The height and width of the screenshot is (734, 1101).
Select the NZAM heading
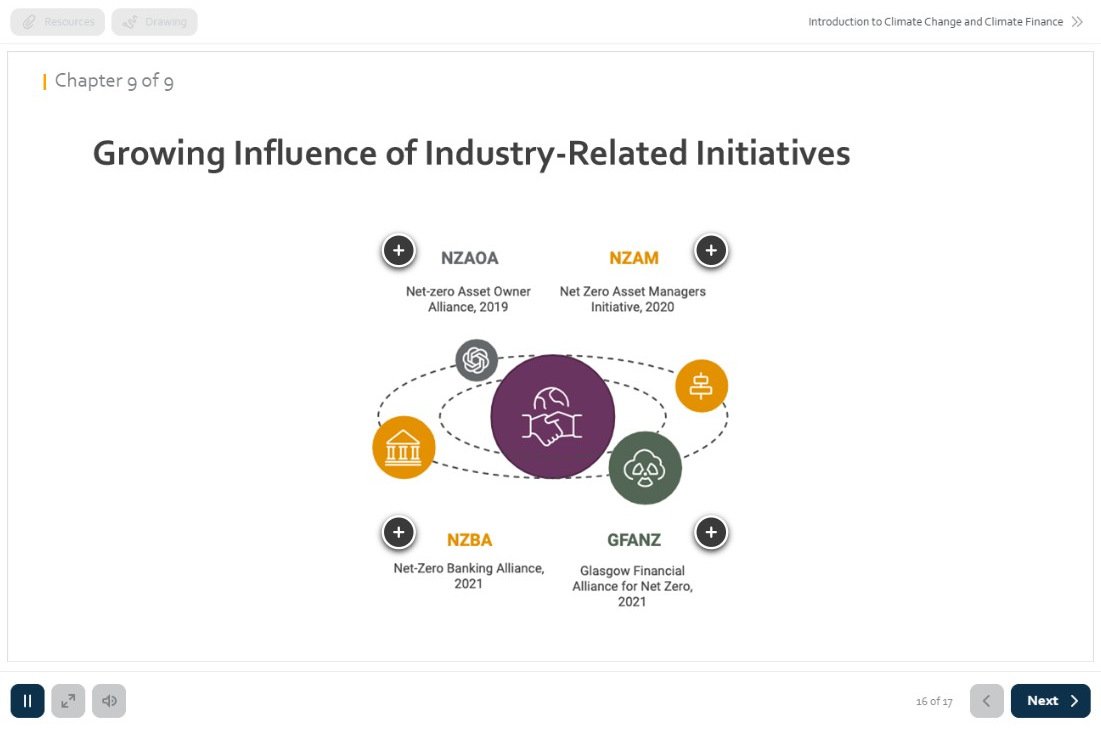(x=634, y=258)
